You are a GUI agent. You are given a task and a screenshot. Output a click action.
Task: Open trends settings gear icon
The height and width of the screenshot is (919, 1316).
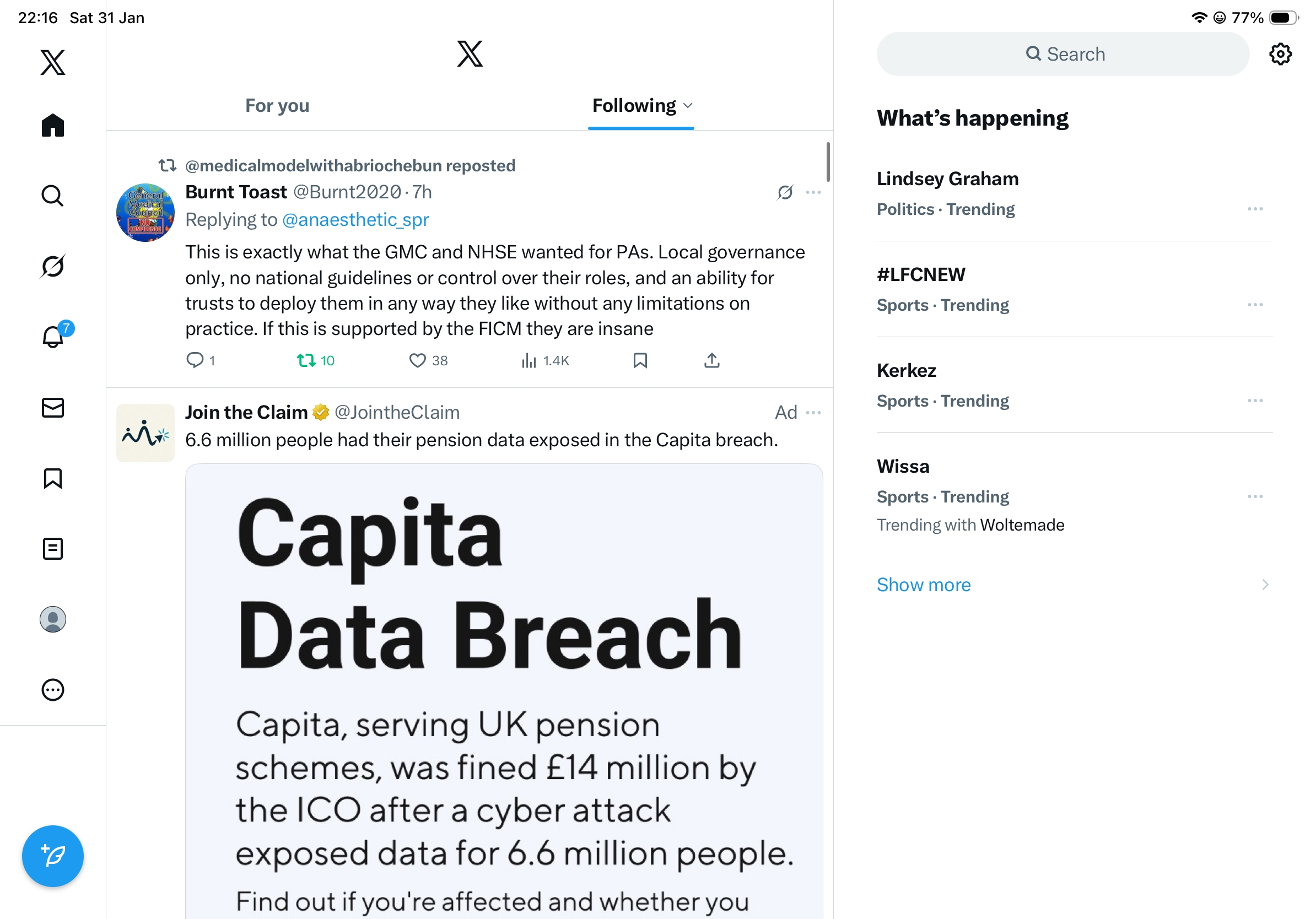1280,55
